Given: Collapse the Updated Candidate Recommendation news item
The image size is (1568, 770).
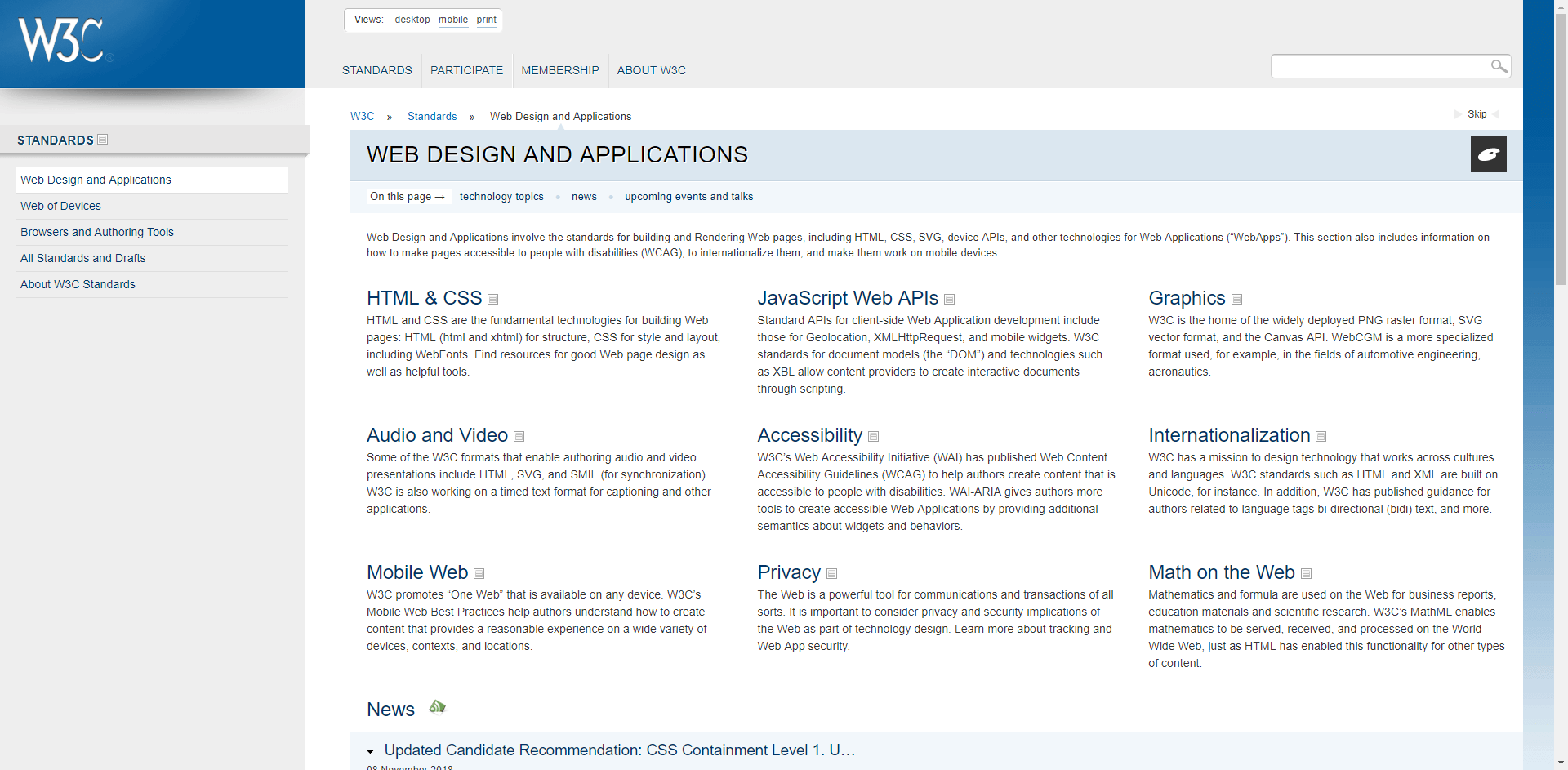Looking at the screenshot, I should coord(372,750).
